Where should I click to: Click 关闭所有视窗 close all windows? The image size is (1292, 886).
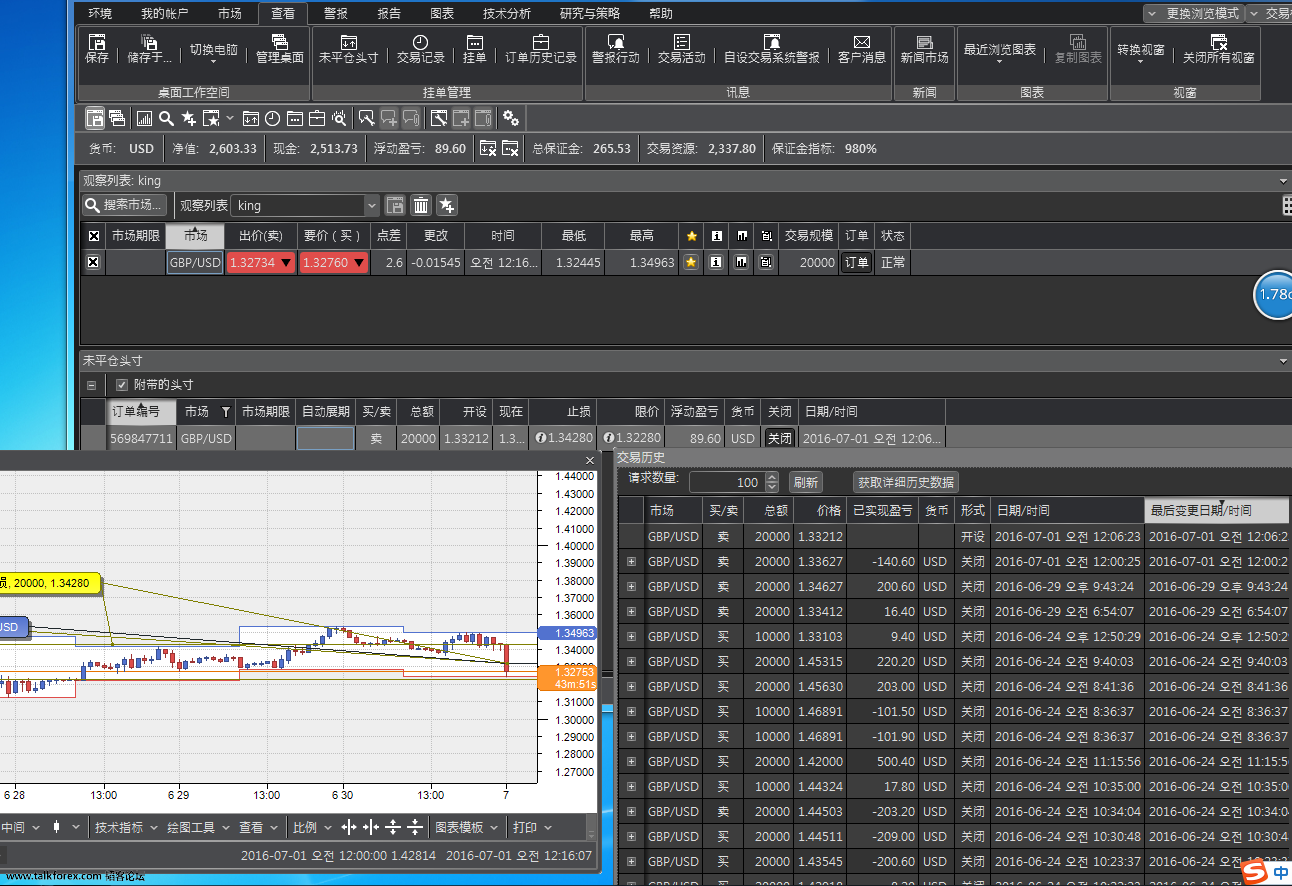1218,48
